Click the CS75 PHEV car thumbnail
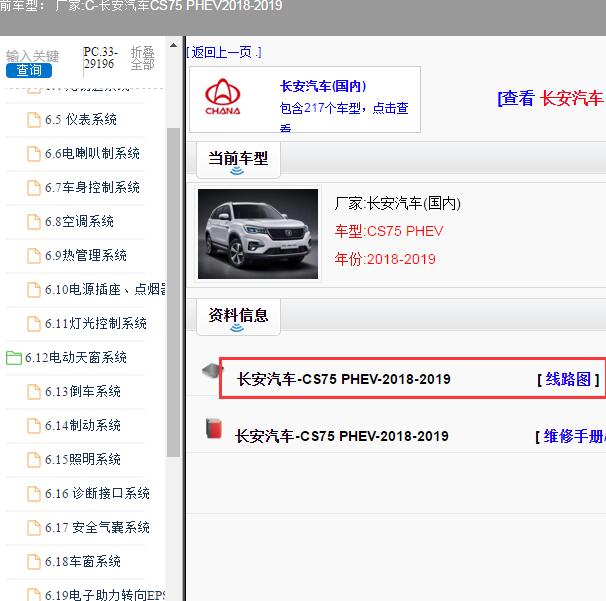The height and width of the screenshot is (601, 606). 258,234
